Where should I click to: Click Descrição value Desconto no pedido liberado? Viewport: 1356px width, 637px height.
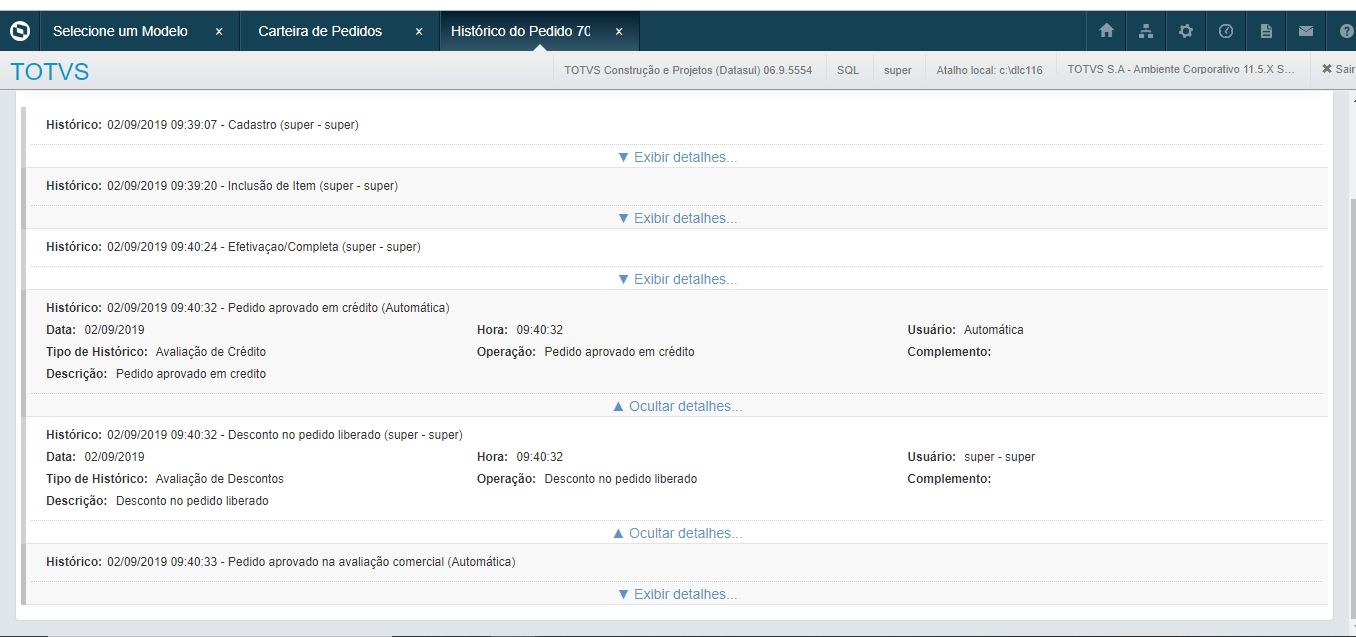pos(192,501)
